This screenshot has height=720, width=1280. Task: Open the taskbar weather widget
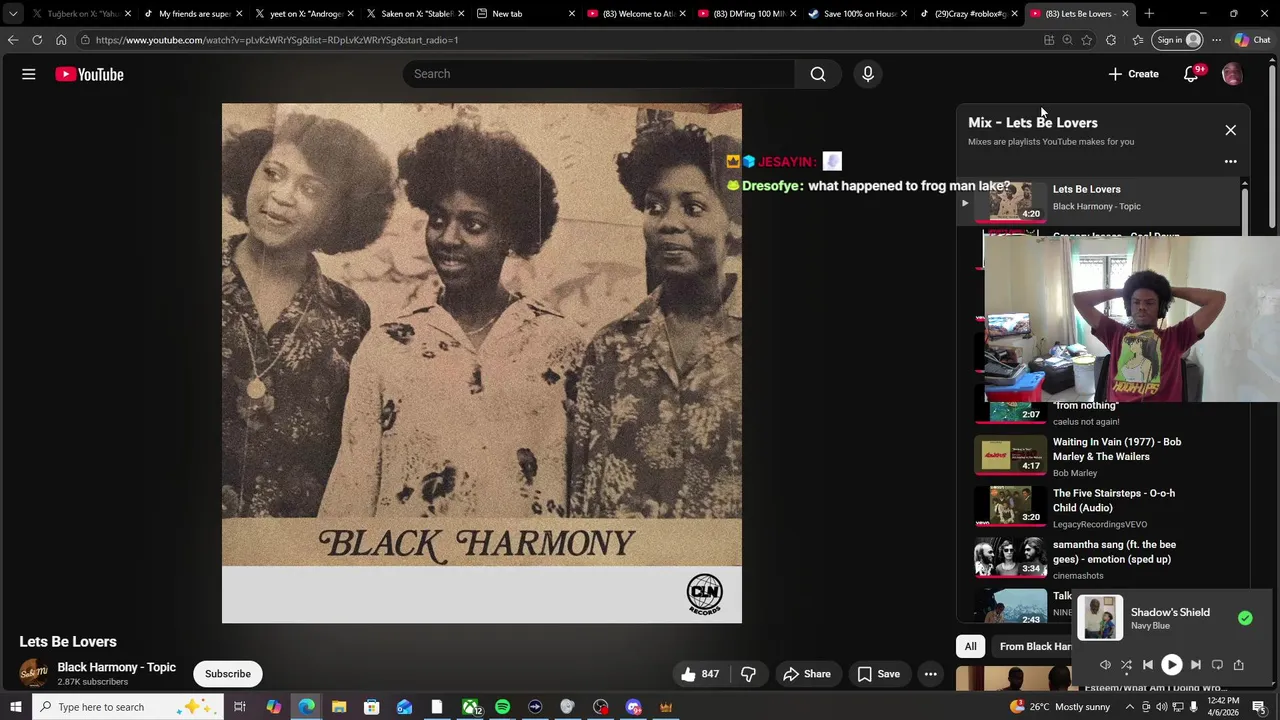coord(1060,707)
